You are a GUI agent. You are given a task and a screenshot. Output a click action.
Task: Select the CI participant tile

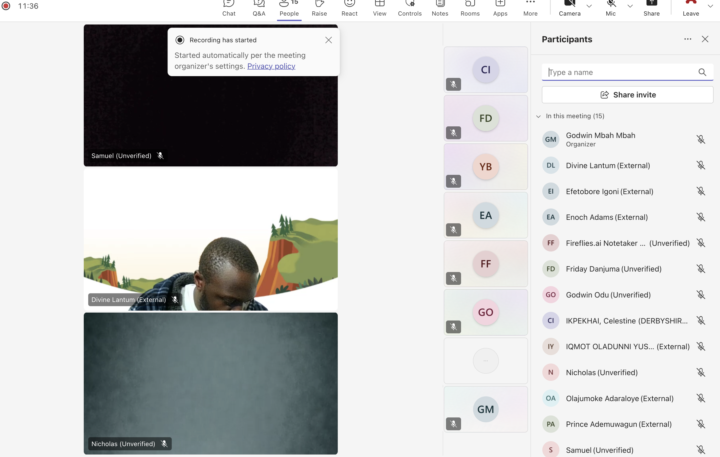click(486, 70)
